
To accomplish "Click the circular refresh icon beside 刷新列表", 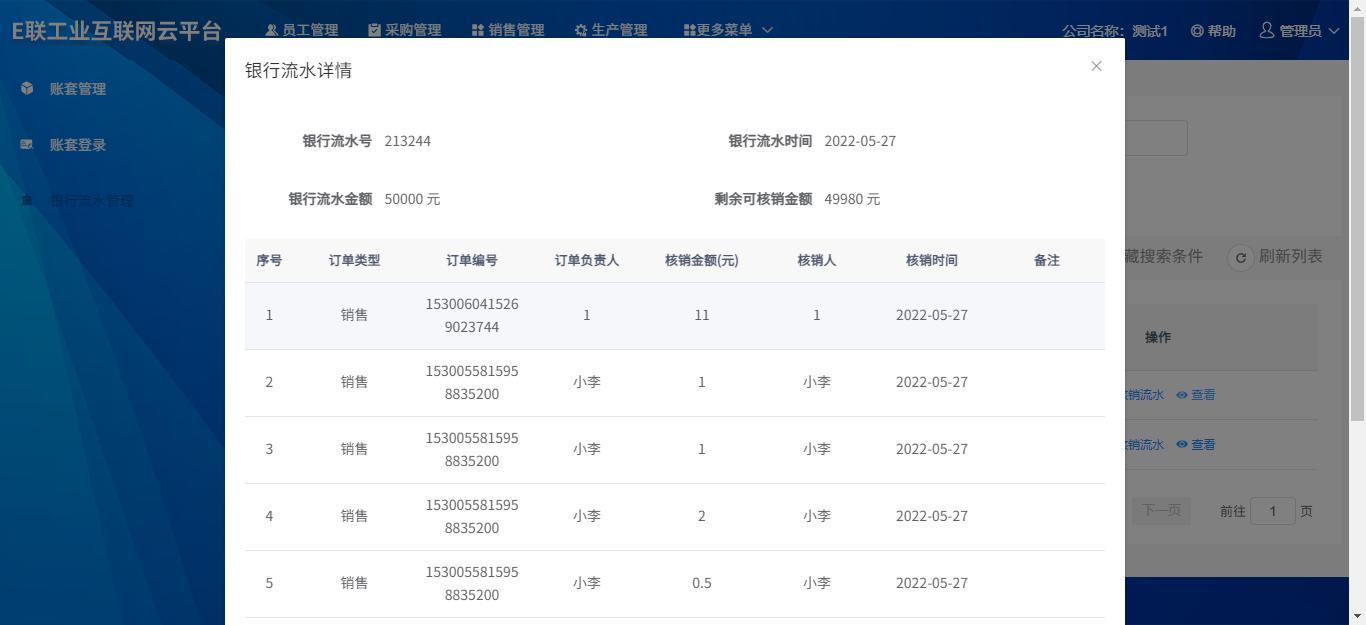I will coord(1240,258).
